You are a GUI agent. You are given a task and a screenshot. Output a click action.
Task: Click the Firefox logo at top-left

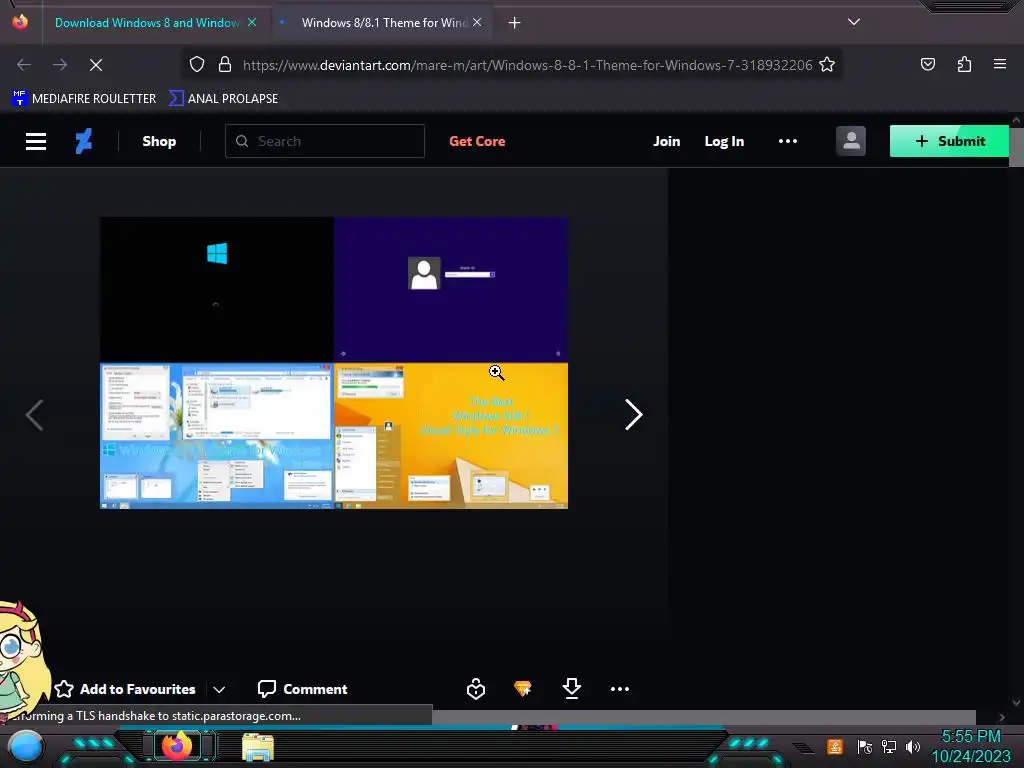(20, 22)
